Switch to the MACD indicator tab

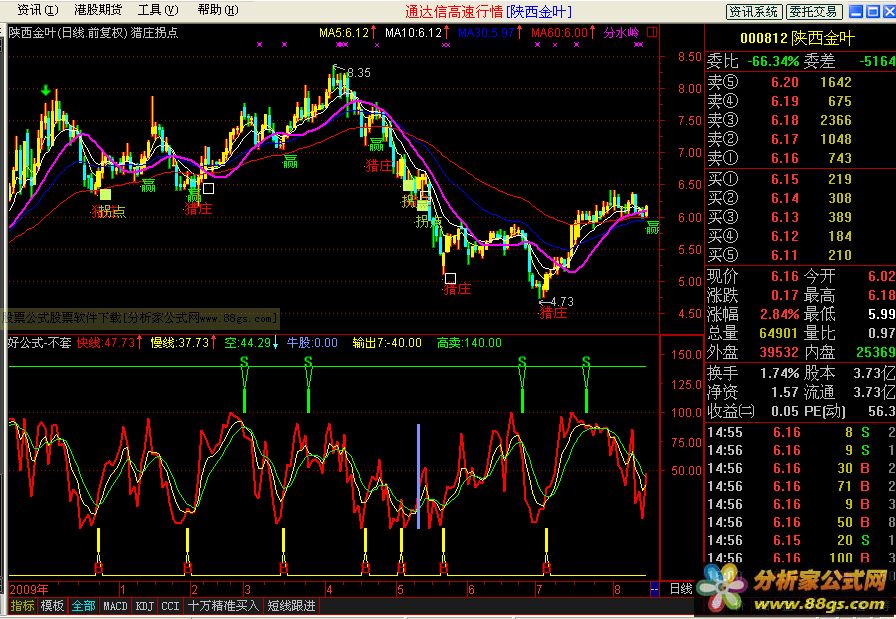tap(115, 606)
